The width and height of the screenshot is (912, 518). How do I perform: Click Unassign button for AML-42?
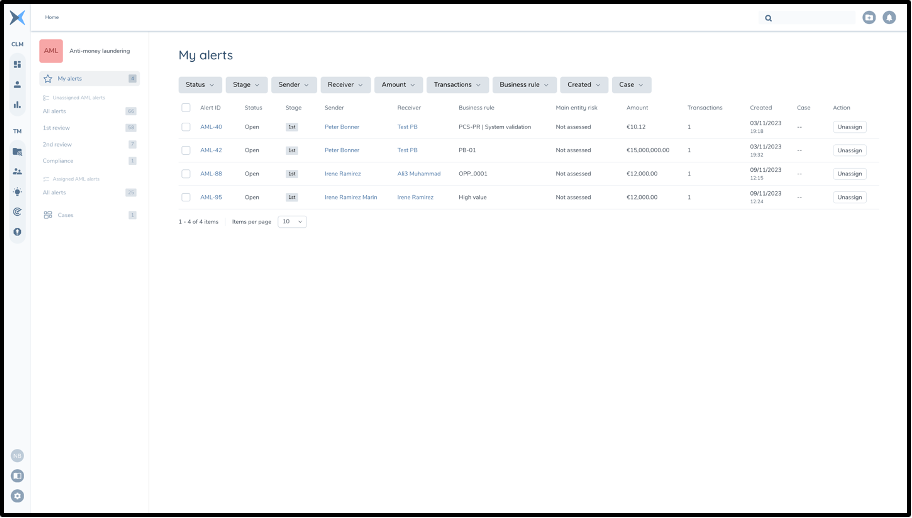click(849, 150)
